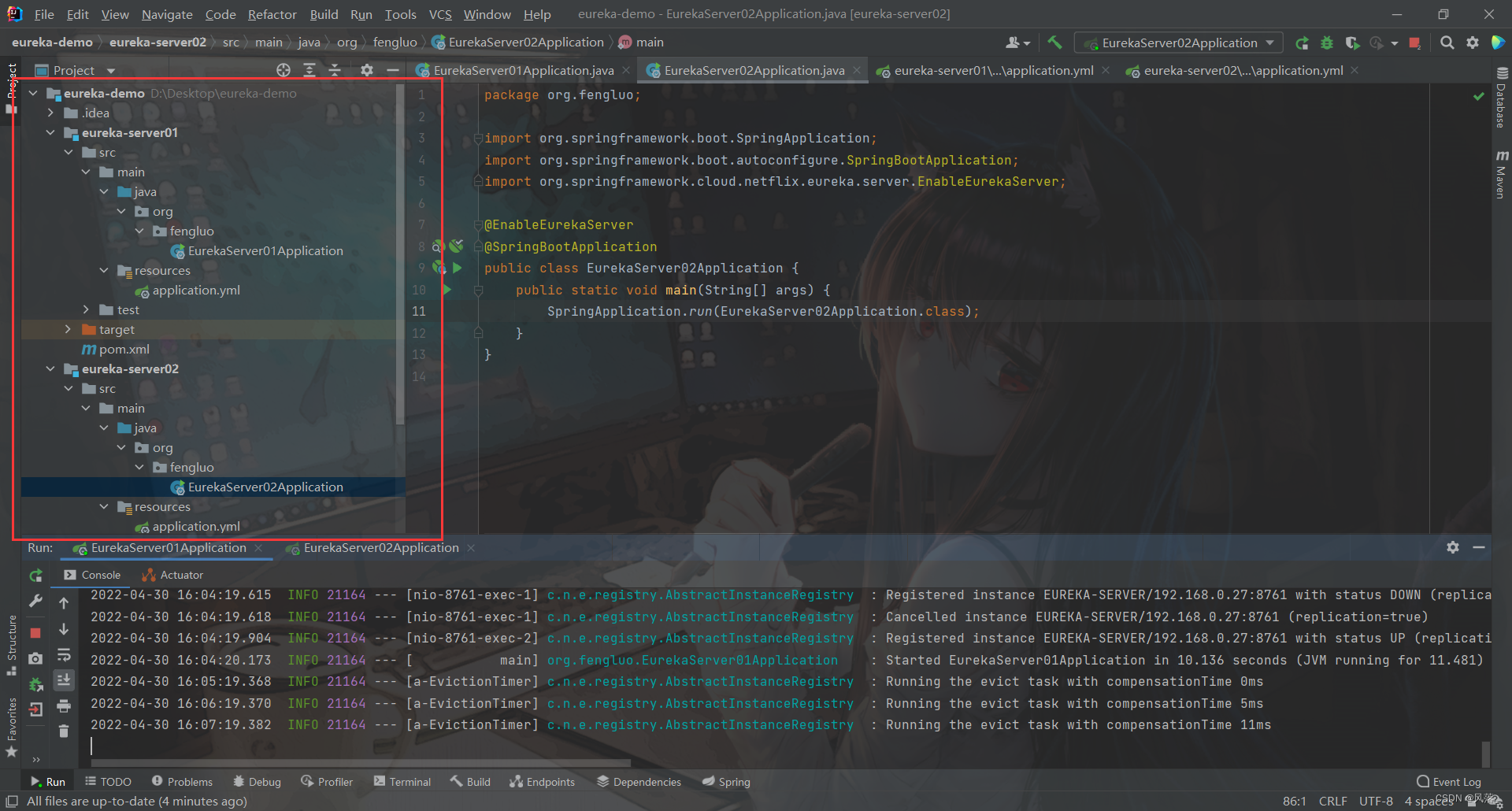Clear console with trash icon

point(64,731)
